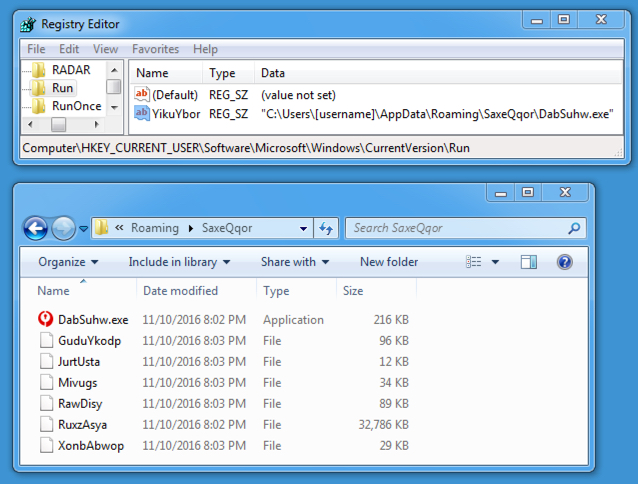638x484 pixels.
Task: Click the SaxeQqor breadcrumb segment
Action: coord(227,228)
